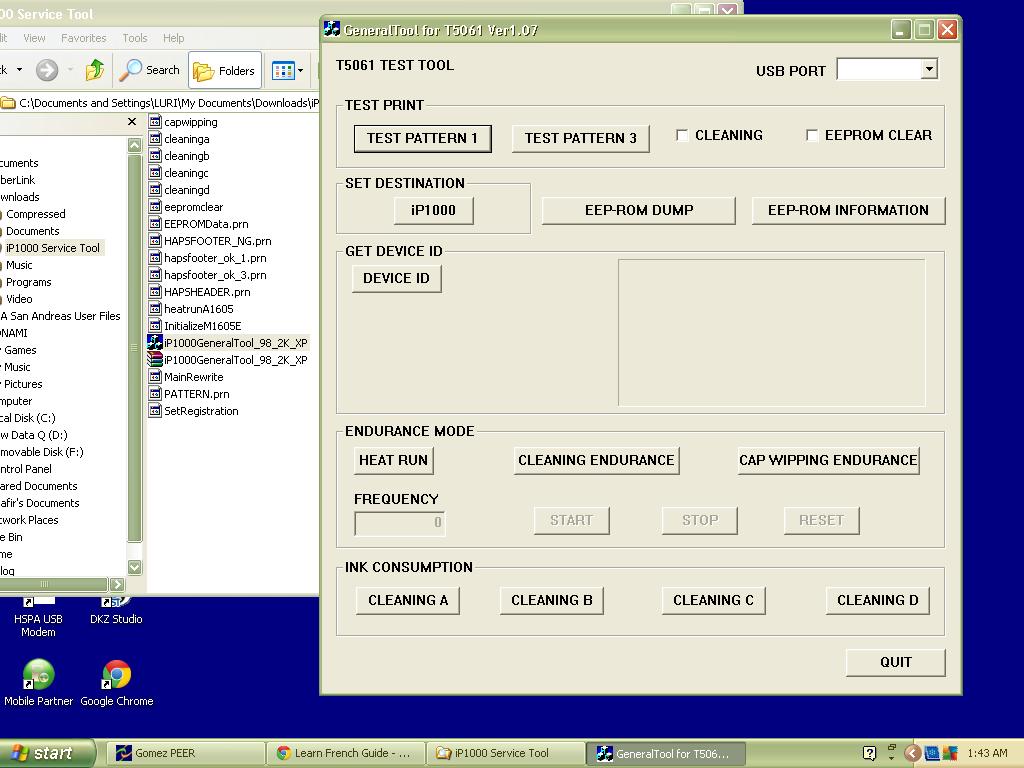Image resolution: width=1024 pixels, height=768 pixels.
Task: Open the USB PORT dropdown
Action: pyautogui.click(x=928, y=70)
